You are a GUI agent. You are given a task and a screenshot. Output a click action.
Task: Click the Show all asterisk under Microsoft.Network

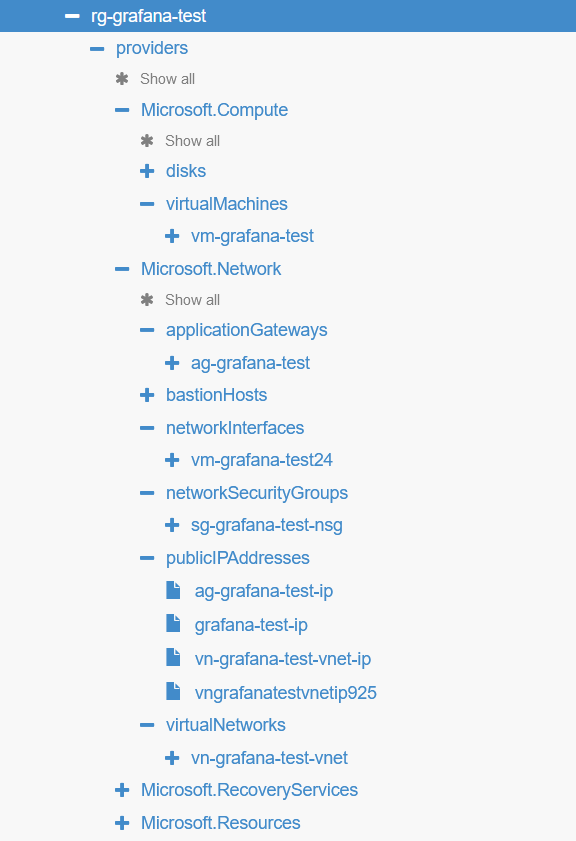pyautogui.click(x=147, y=300)
